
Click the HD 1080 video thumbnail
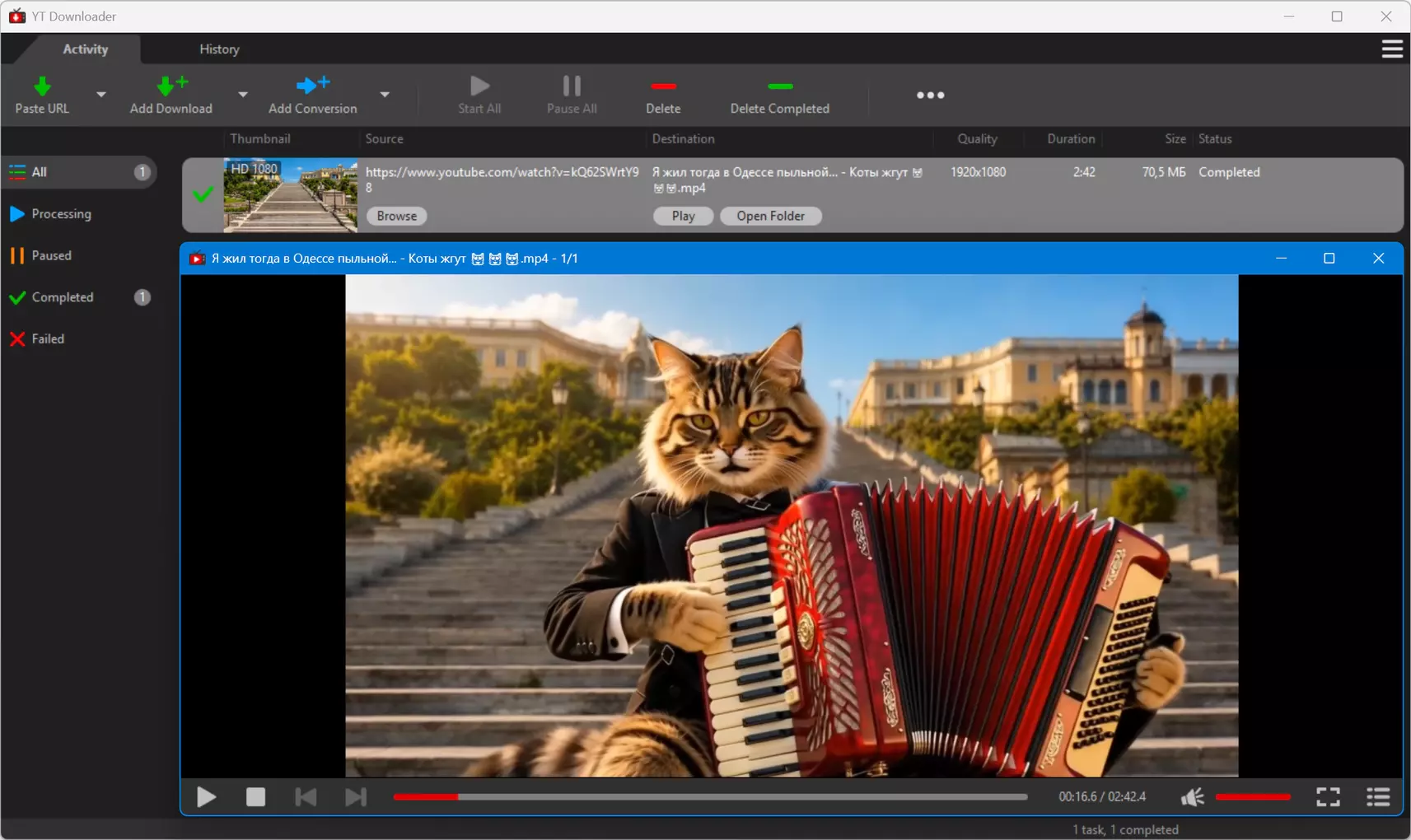click(291, 195)
